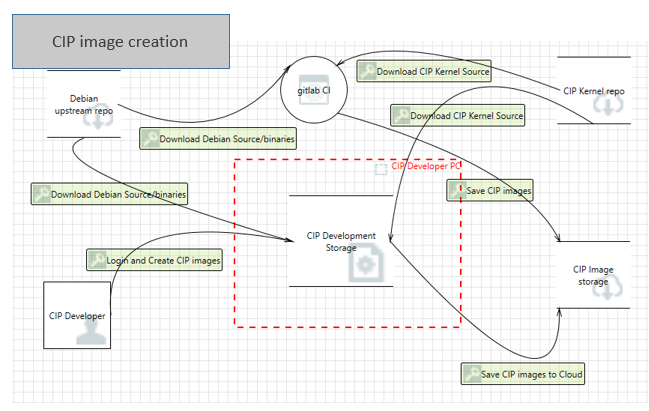Select the gitlab CI process circle
649x411 pixels.
pos(314,90)
